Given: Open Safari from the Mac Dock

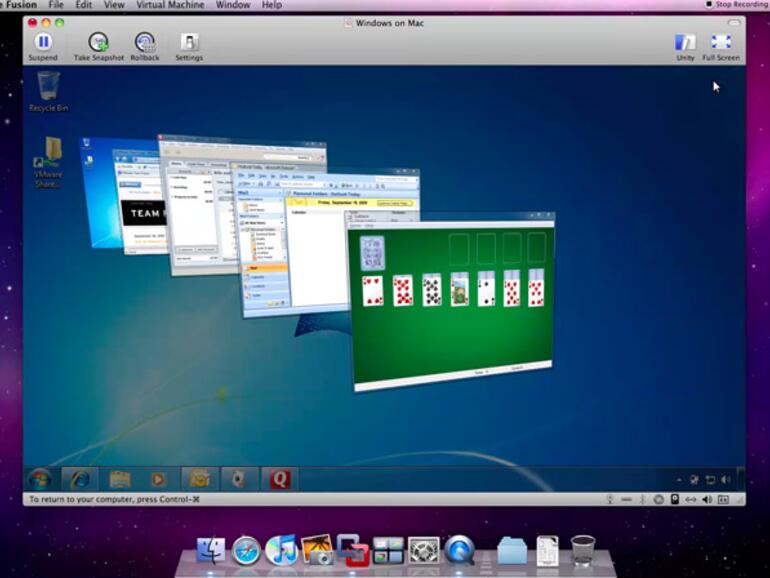Looking at the screenshot, I should pyautogui.click(x=247, y=549).
